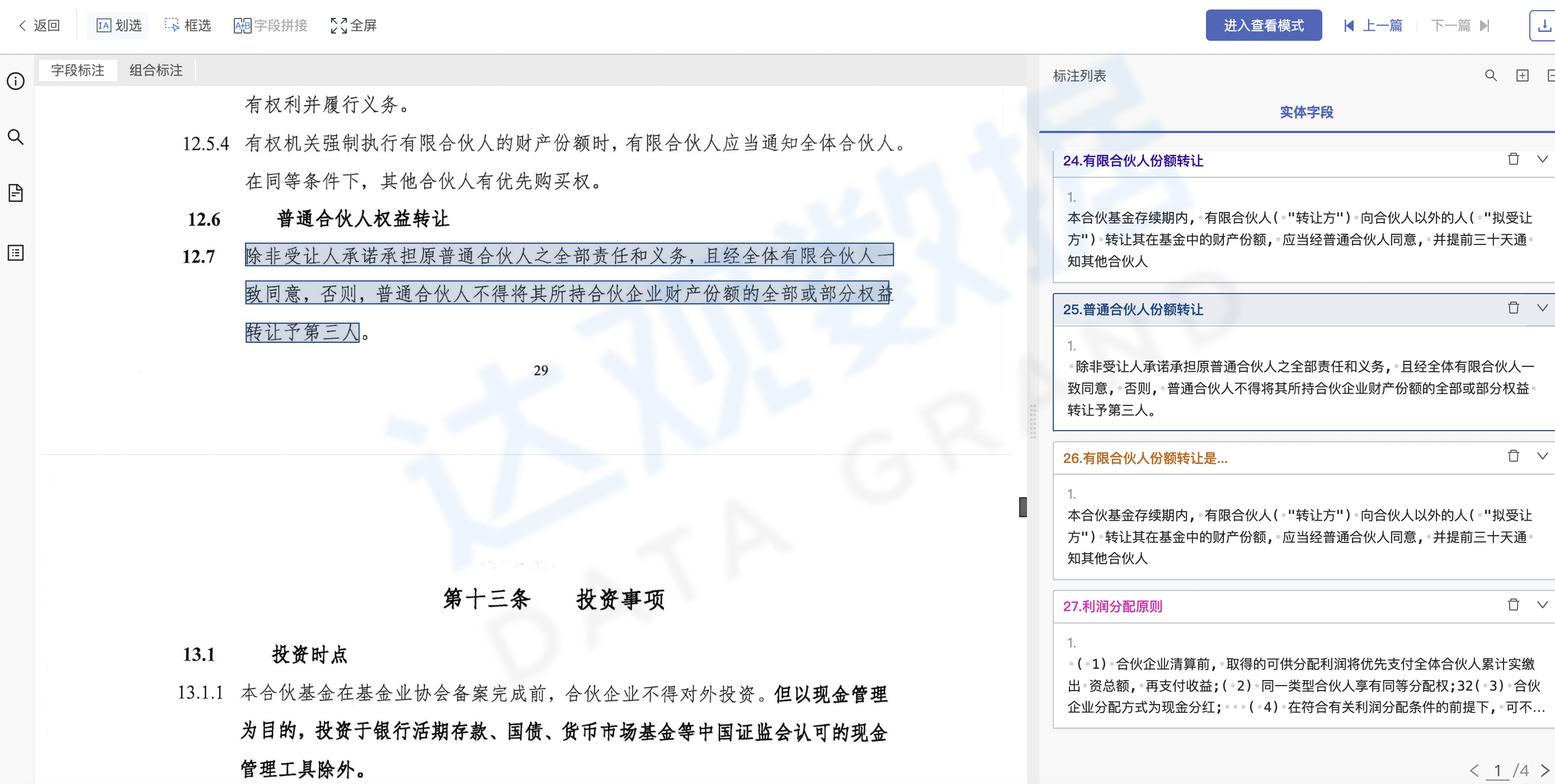
Task: Select card title 27.利润分配原则
Action: coord(1113,607)
